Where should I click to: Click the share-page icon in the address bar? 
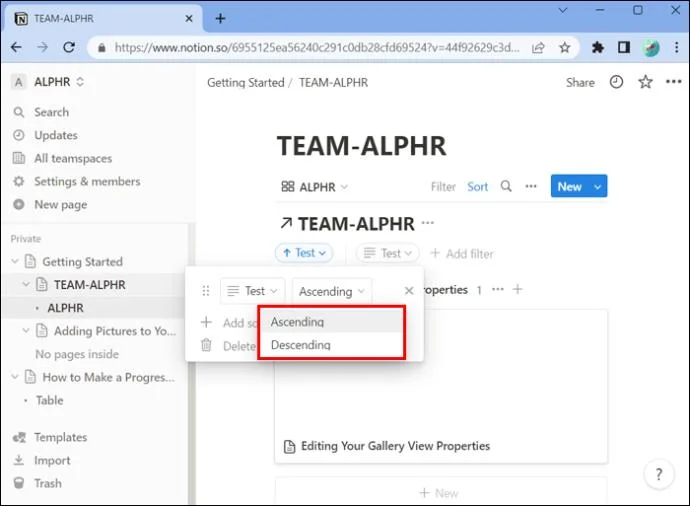click(x=538, y=48)
